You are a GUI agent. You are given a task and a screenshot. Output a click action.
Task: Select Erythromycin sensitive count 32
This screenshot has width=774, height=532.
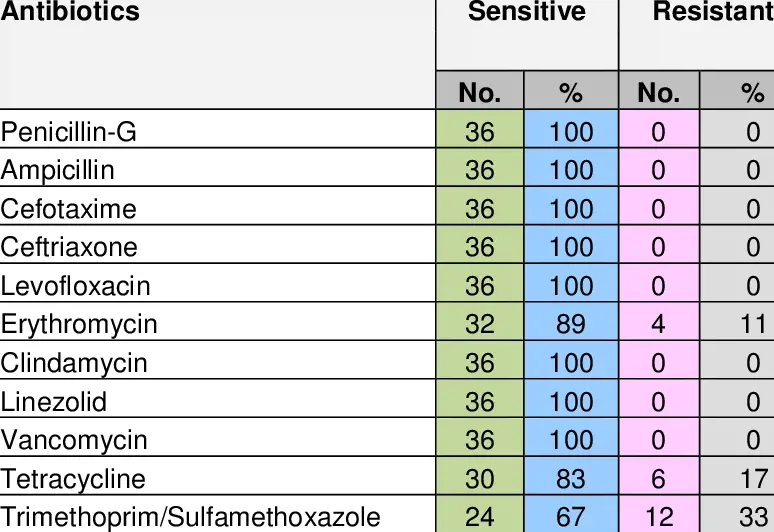[x=480, y=324]
